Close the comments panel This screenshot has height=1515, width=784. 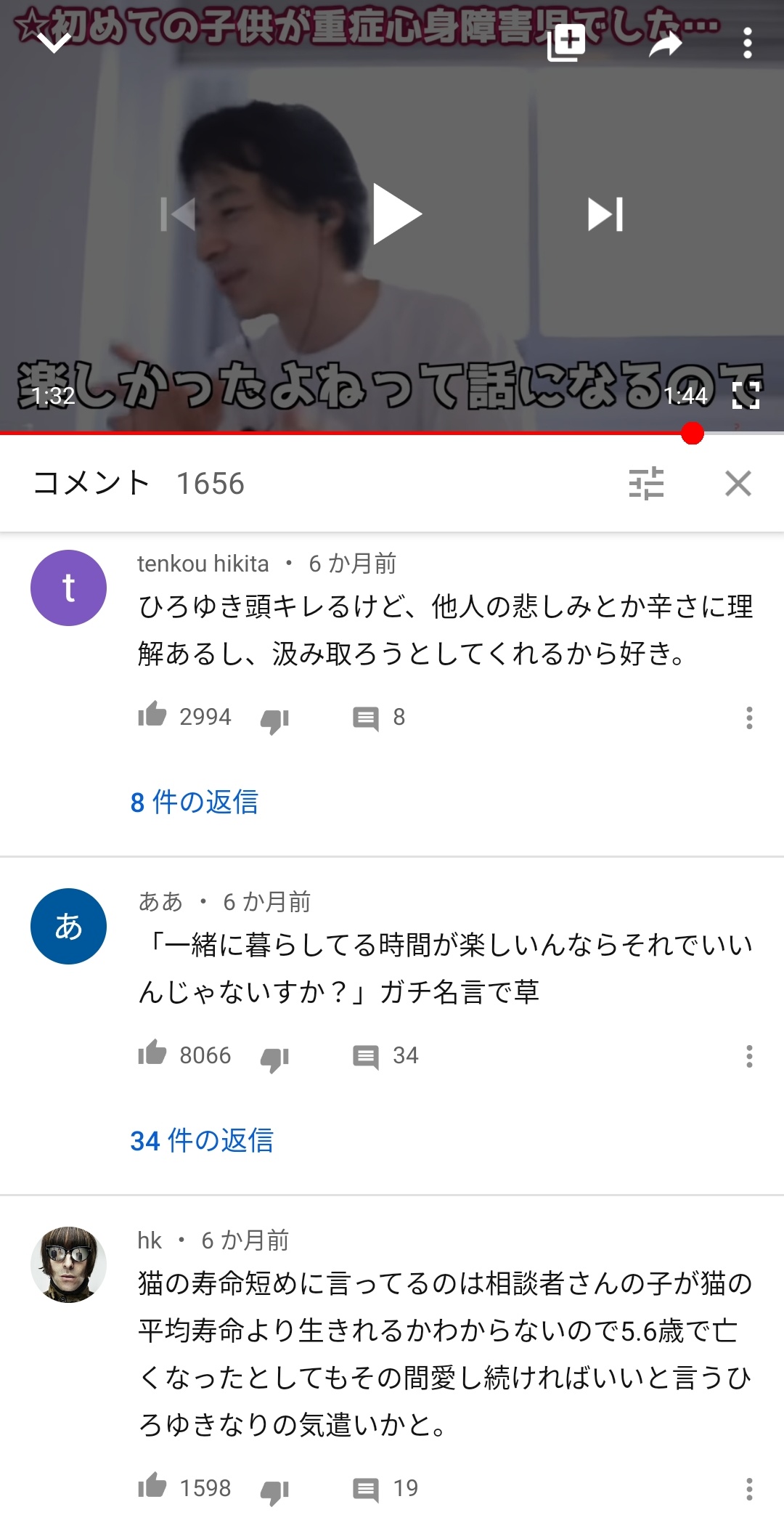pyautogui.click(x=738, y=483)
